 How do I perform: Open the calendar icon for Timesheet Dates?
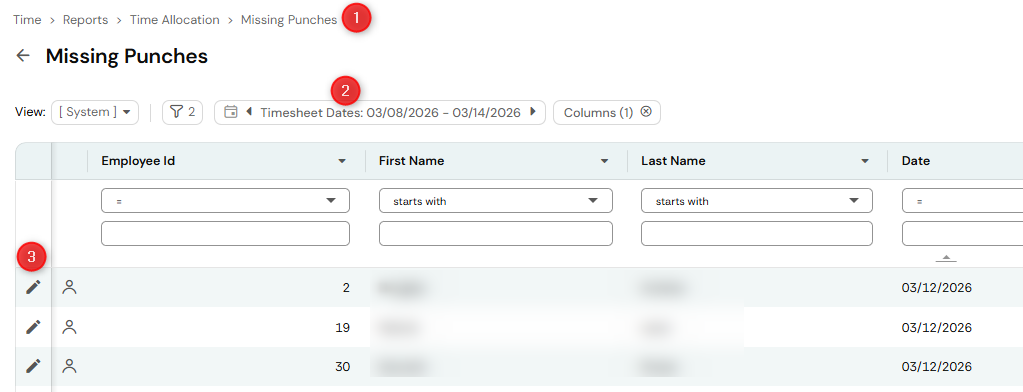(x=230, y=112)
